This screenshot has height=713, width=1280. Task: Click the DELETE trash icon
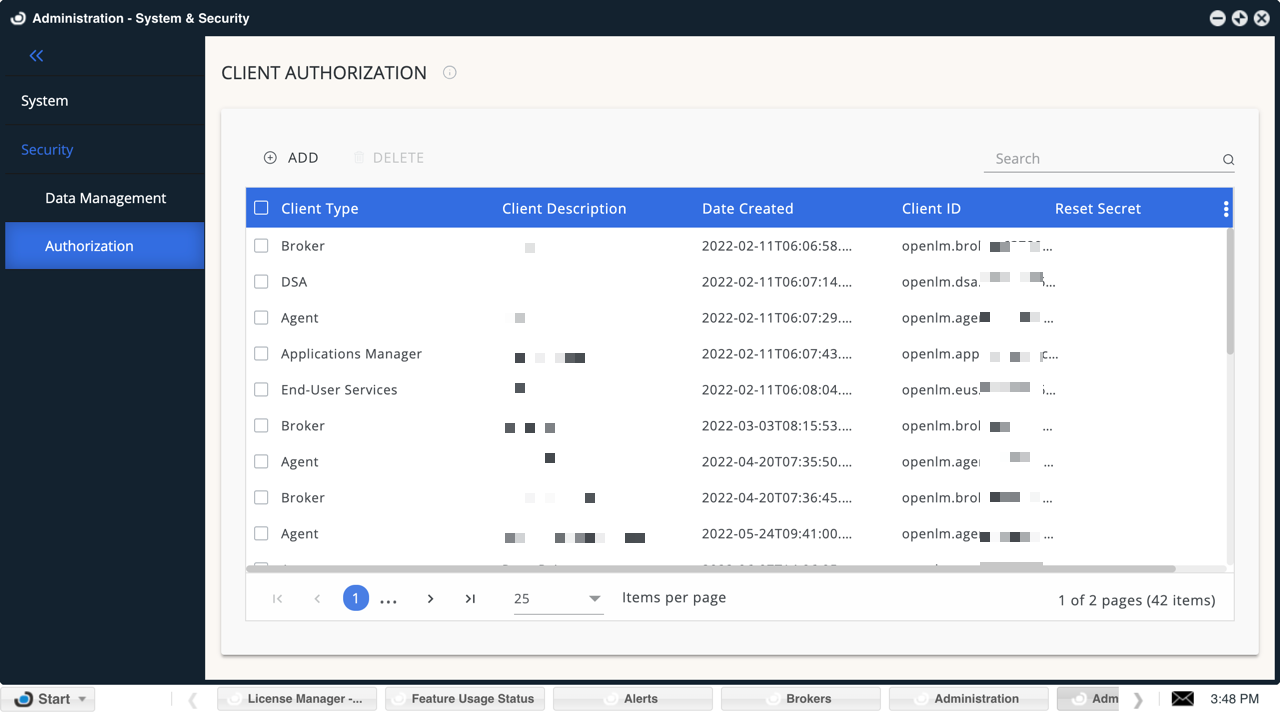click(x=360, y=157)
